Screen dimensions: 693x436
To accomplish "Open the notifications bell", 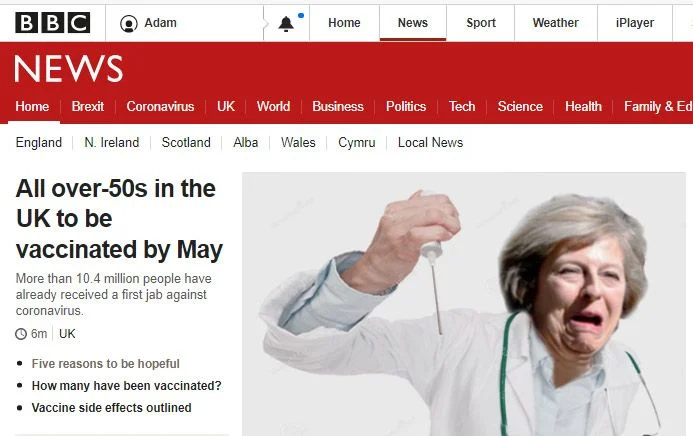I will [286, 23].
